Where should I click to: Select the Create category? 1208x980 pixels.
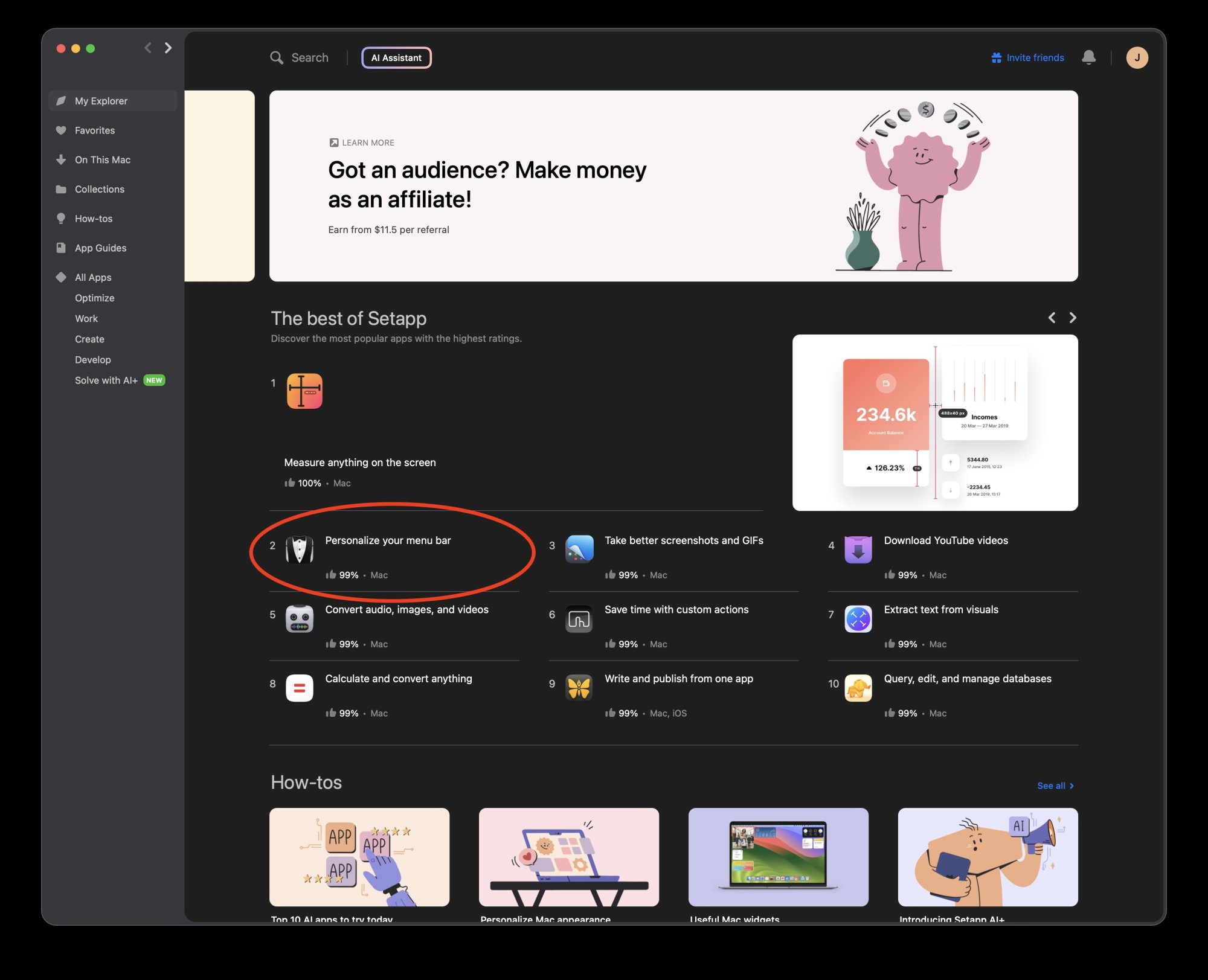coord(89,339)
